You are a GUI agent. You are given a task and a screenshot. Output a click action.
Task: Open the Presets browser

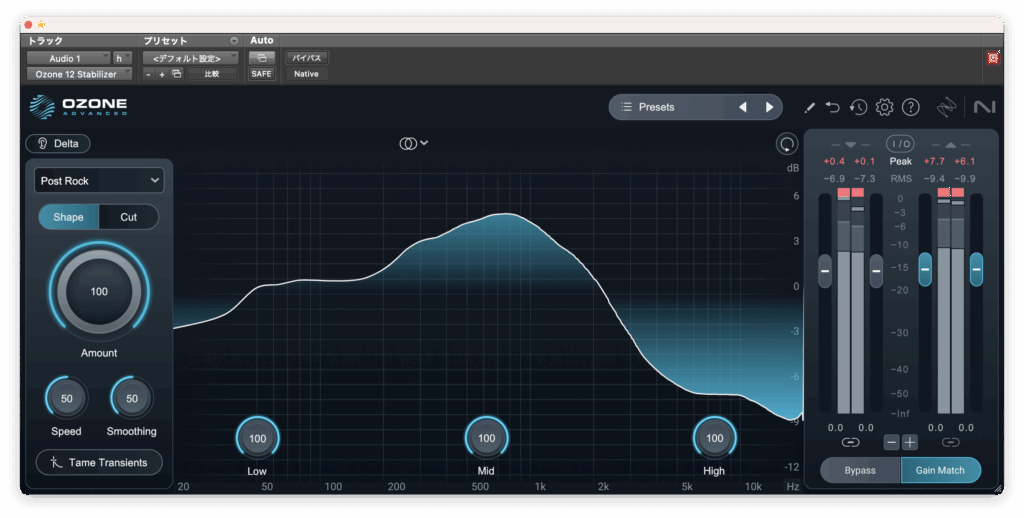(x=666, y=107)
